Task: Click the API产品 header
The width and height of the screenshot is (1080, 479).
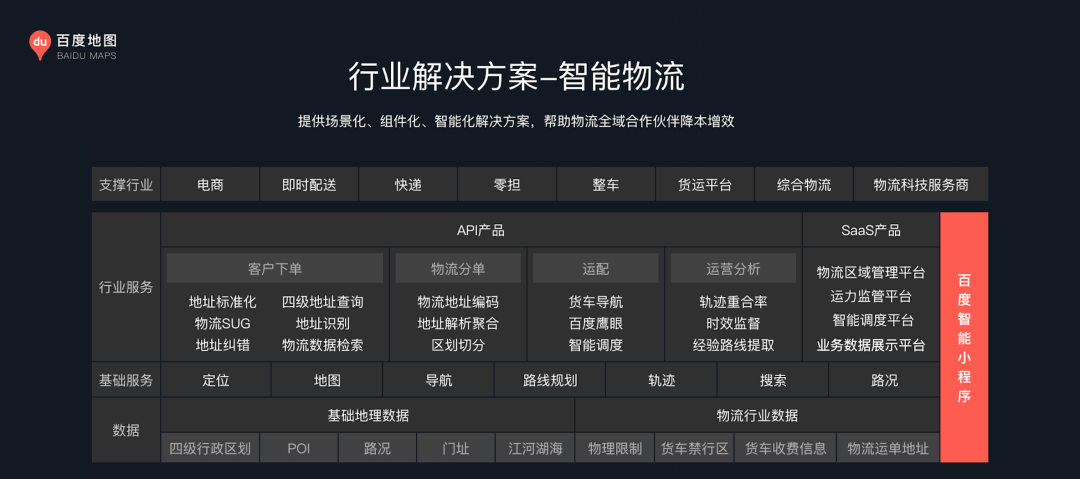Action: pos(481,230)
